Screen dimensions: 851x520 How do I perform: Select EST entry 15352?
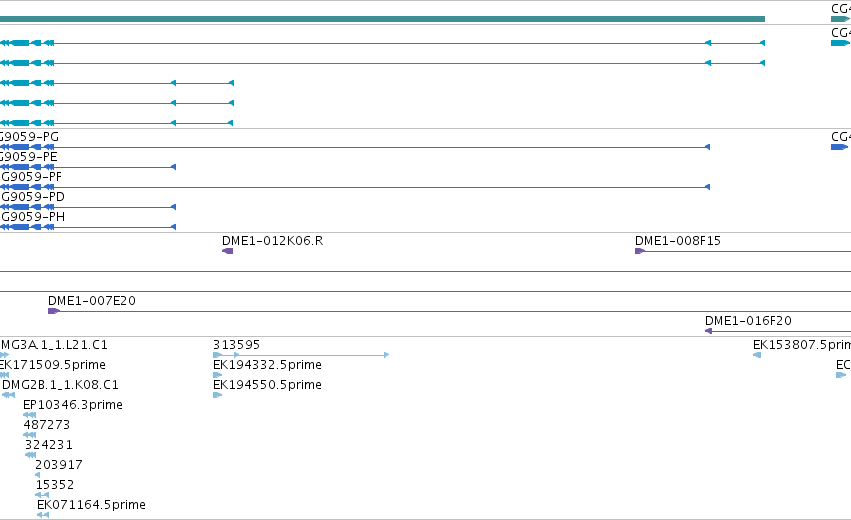coord(55,485)
